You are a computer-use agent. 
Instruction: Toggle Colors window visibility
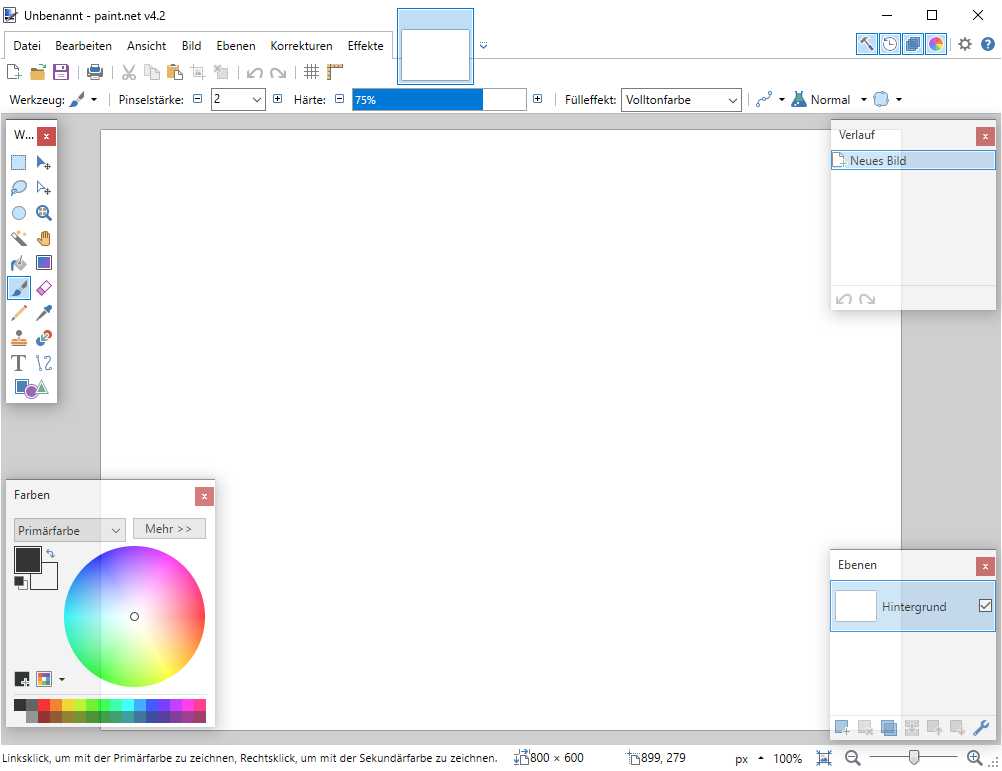pos(936,44)
